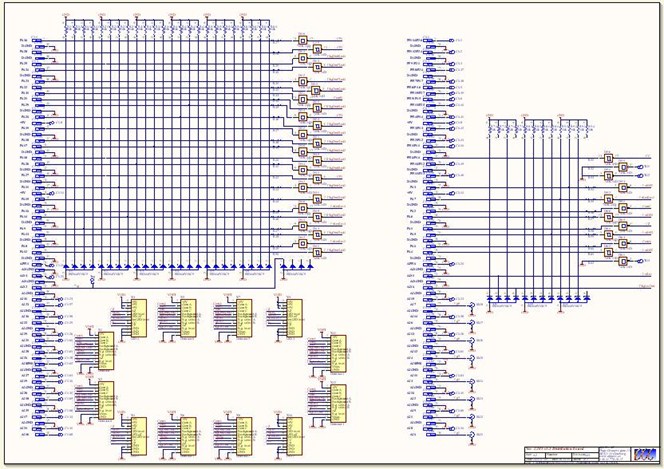Select the top-right yellow IC in the chip ring
Screen dimensions: 664x469
pyautogui.click(x=295, y=317)
